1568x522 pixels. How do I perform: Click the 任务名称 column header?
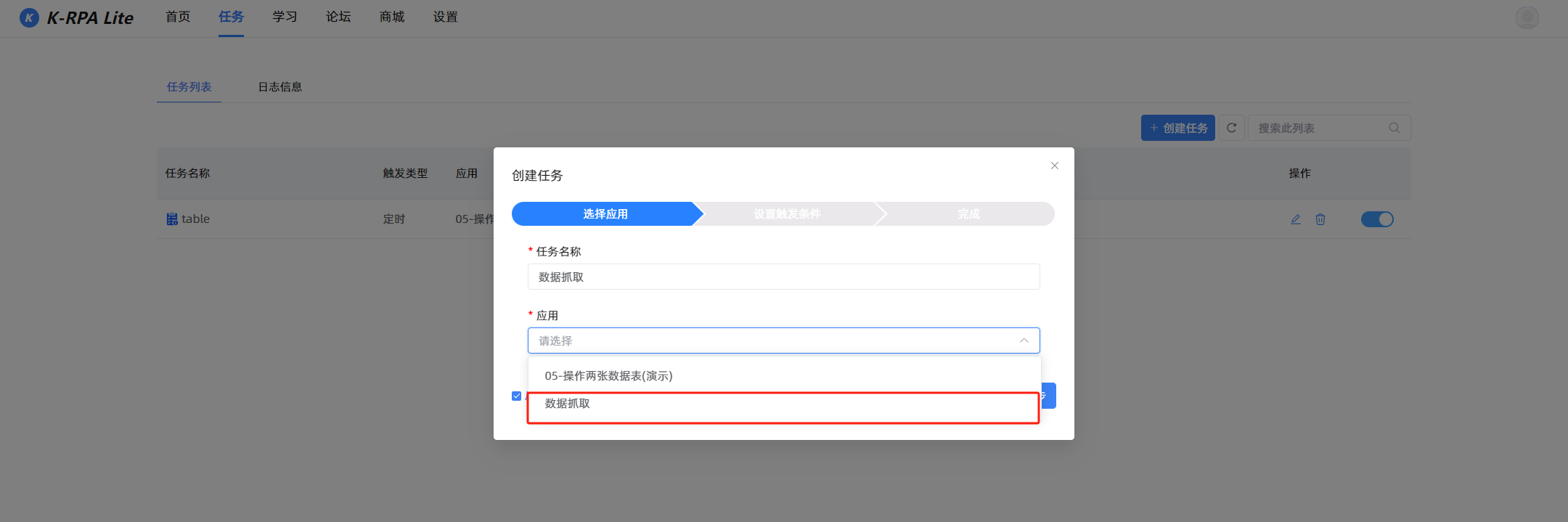click(x=187, y=174)
